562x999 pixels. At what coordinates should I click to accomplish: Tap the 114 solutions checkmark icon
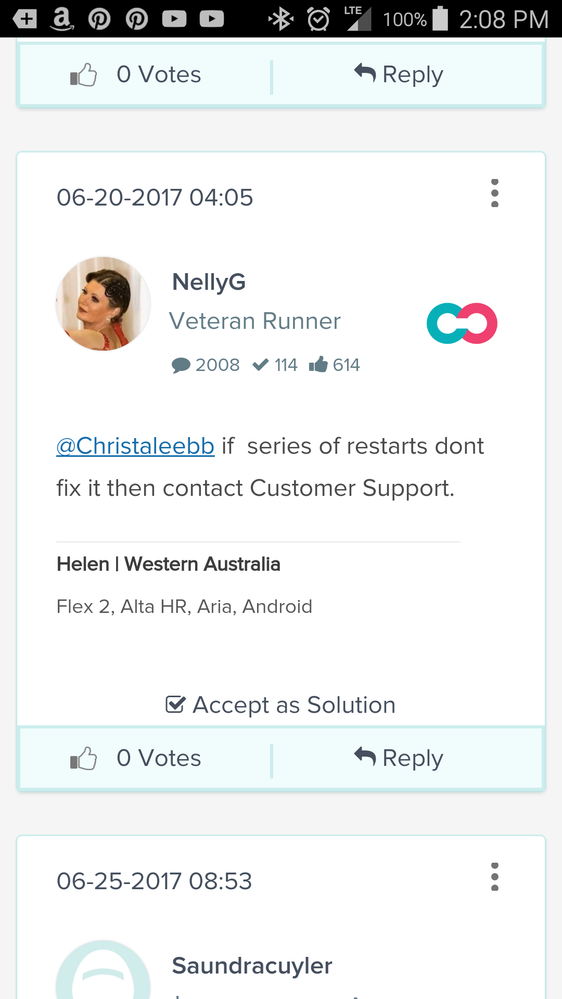260,365
